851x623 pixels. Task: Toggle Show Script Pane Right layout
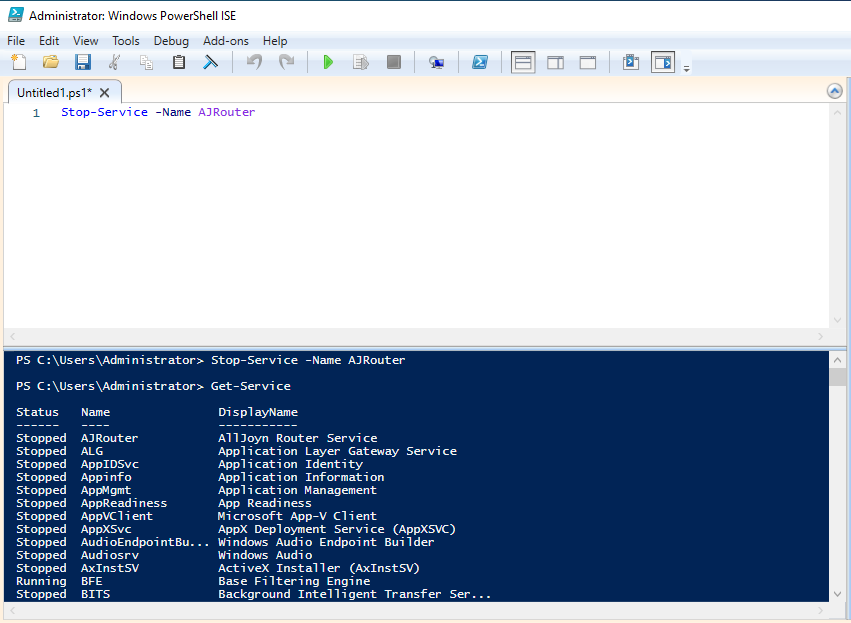tap(555, 62)
